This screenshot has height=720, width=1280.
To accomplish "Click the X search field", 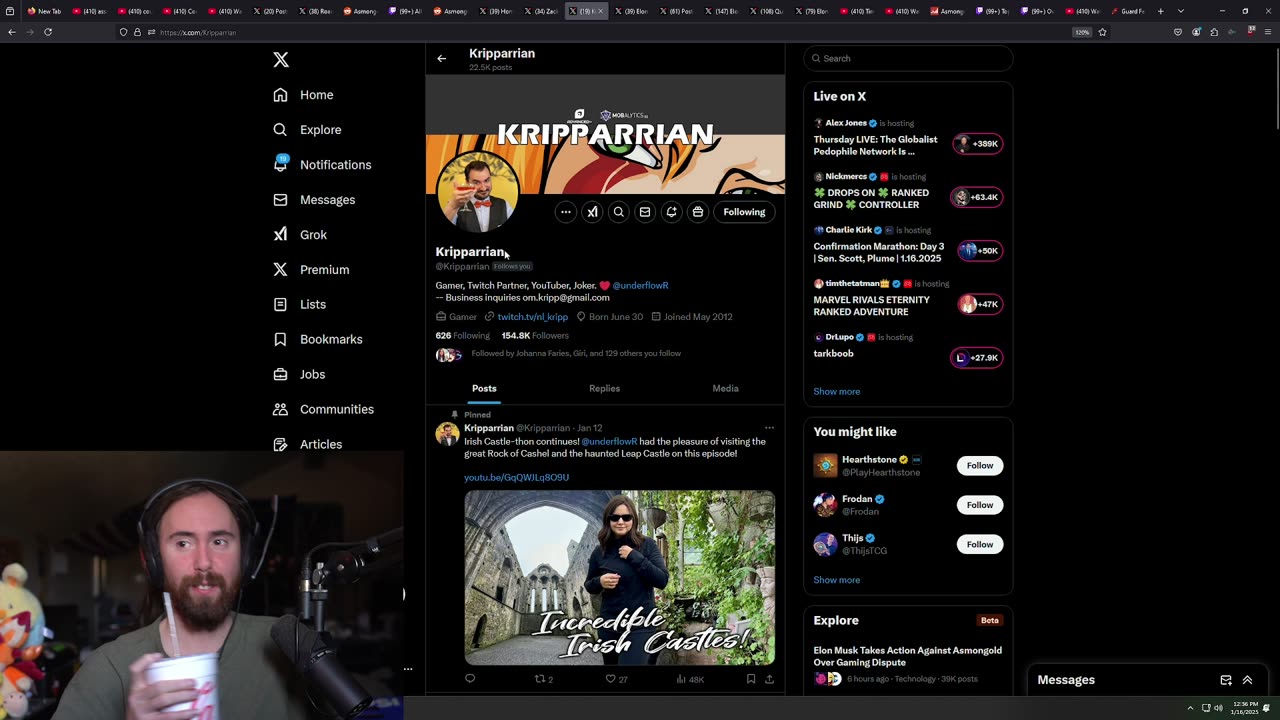I will click(x=908, y=58).
